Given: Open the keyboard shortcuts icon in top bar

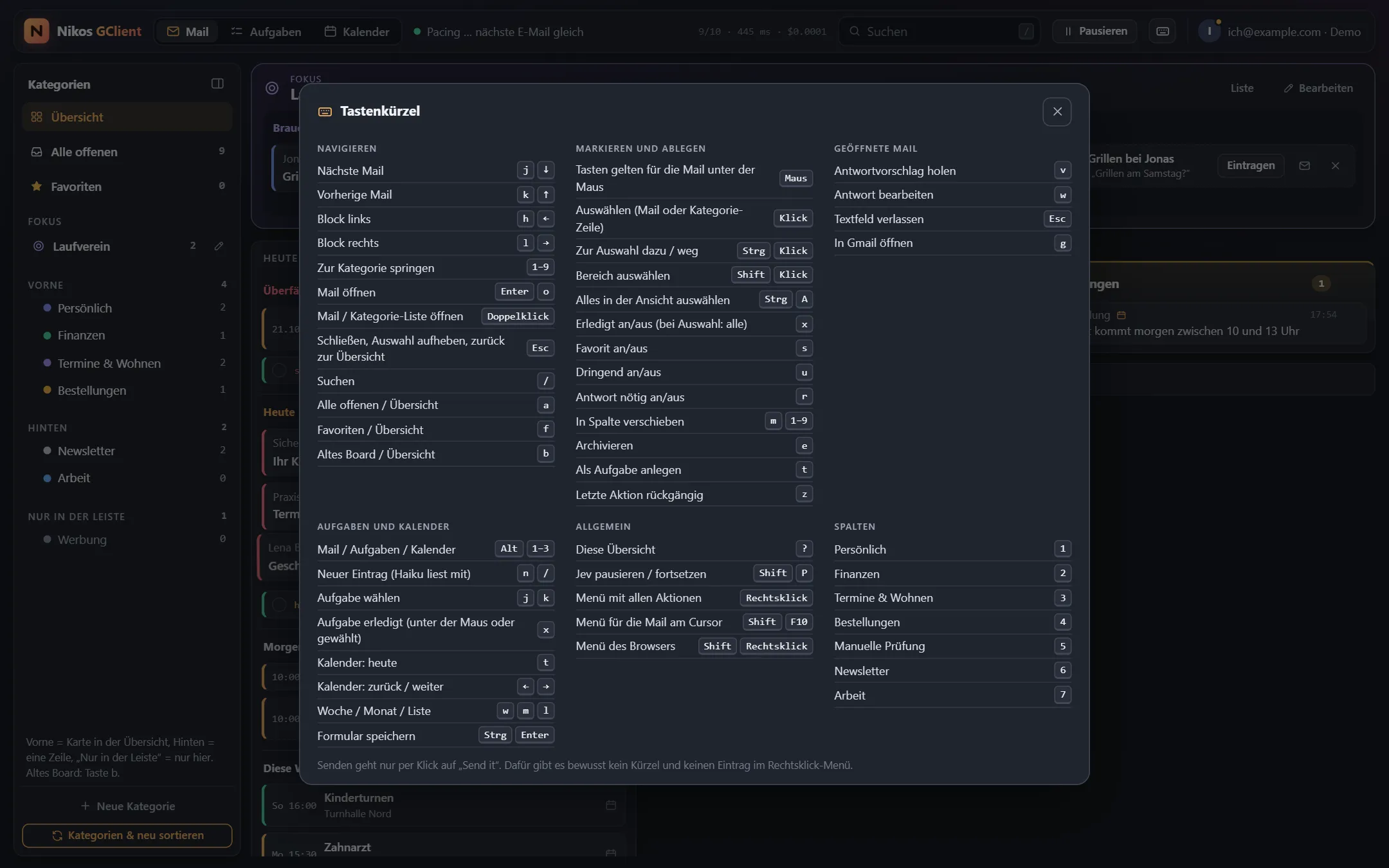Looking at the screenshot, I should (x=1162, y=32).
